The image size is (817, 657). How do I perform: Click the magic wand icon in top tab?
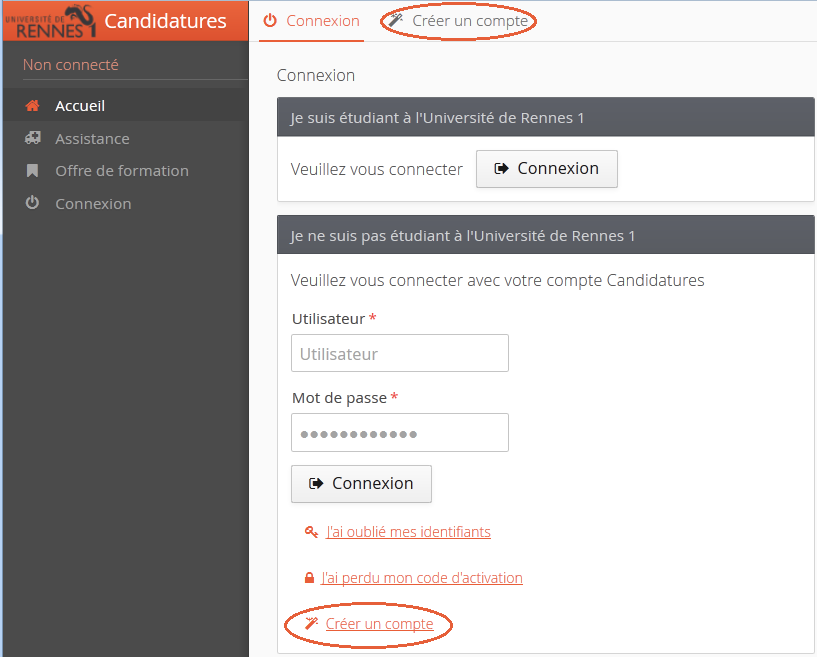[396, 21]
